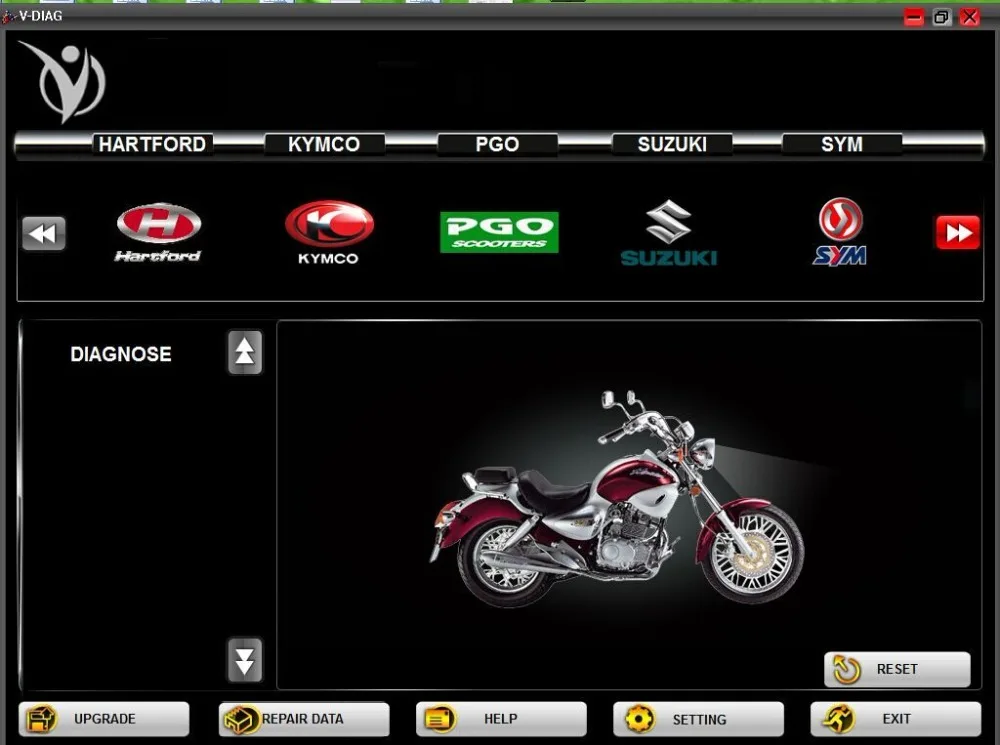Go to previous brands with rewind arrow
Viewport: 1000px width, 745px height.
[43, 233]
